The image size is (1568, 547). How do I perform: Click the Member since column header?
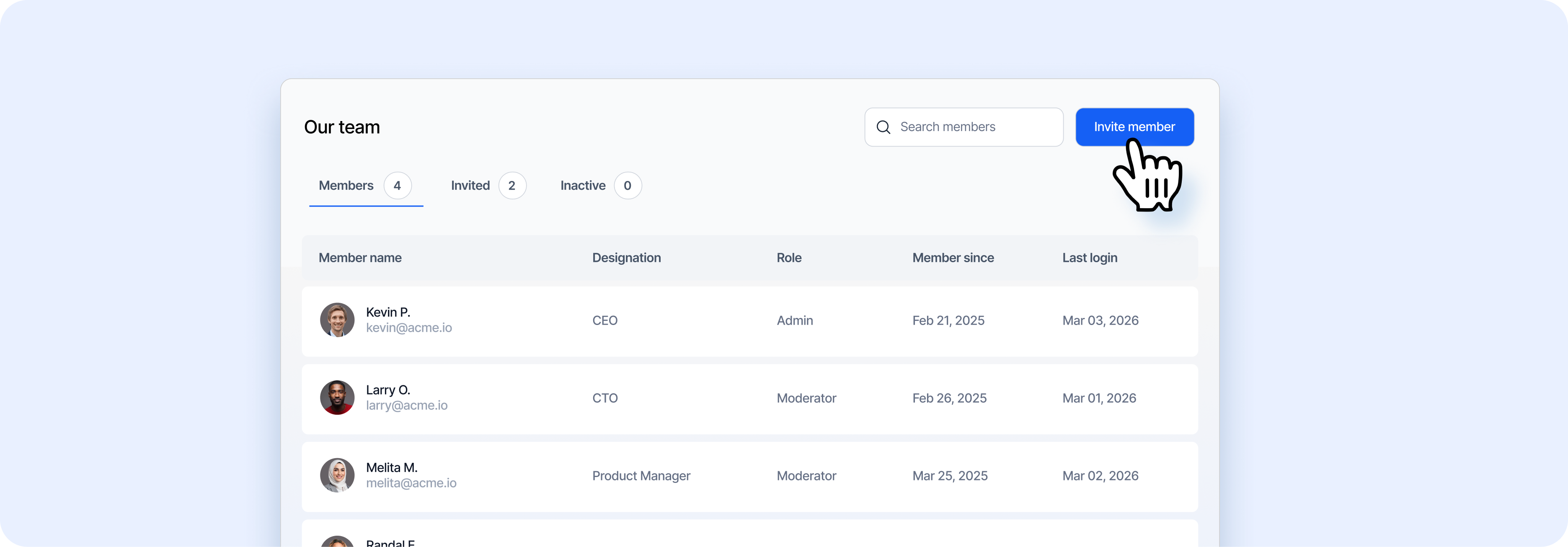(x=953, y=258)
